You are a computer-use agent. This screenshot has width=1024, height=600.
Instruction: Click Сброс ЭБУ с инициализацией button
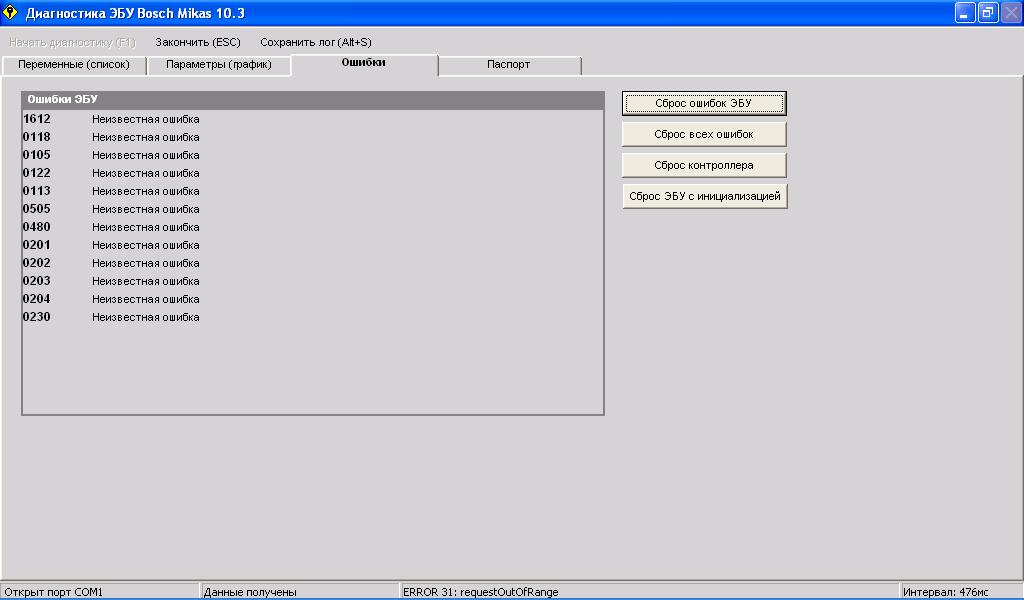point(705,197)
